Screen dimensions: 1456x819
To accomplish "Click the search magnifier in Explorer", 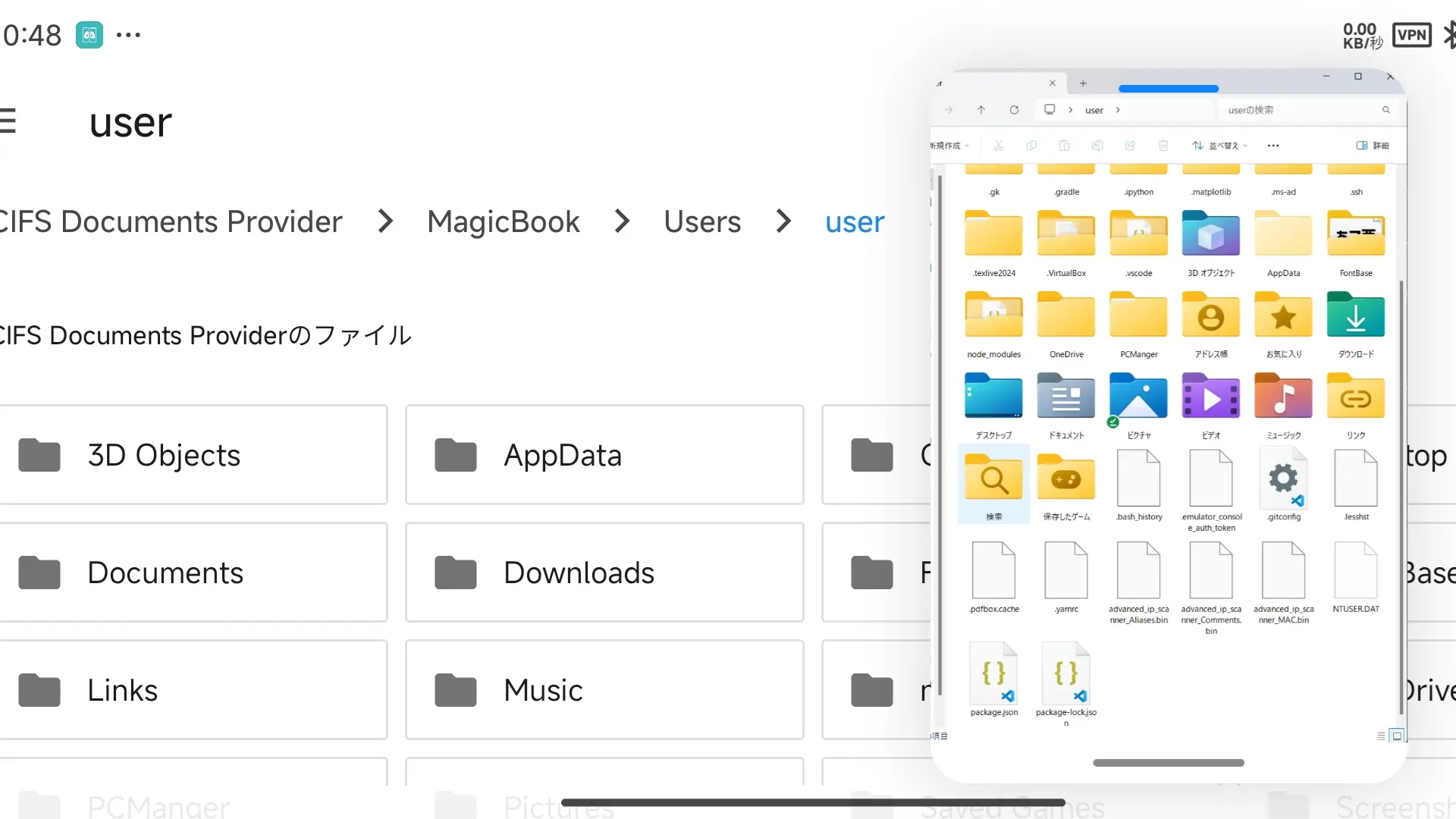I will (1386, 110).
